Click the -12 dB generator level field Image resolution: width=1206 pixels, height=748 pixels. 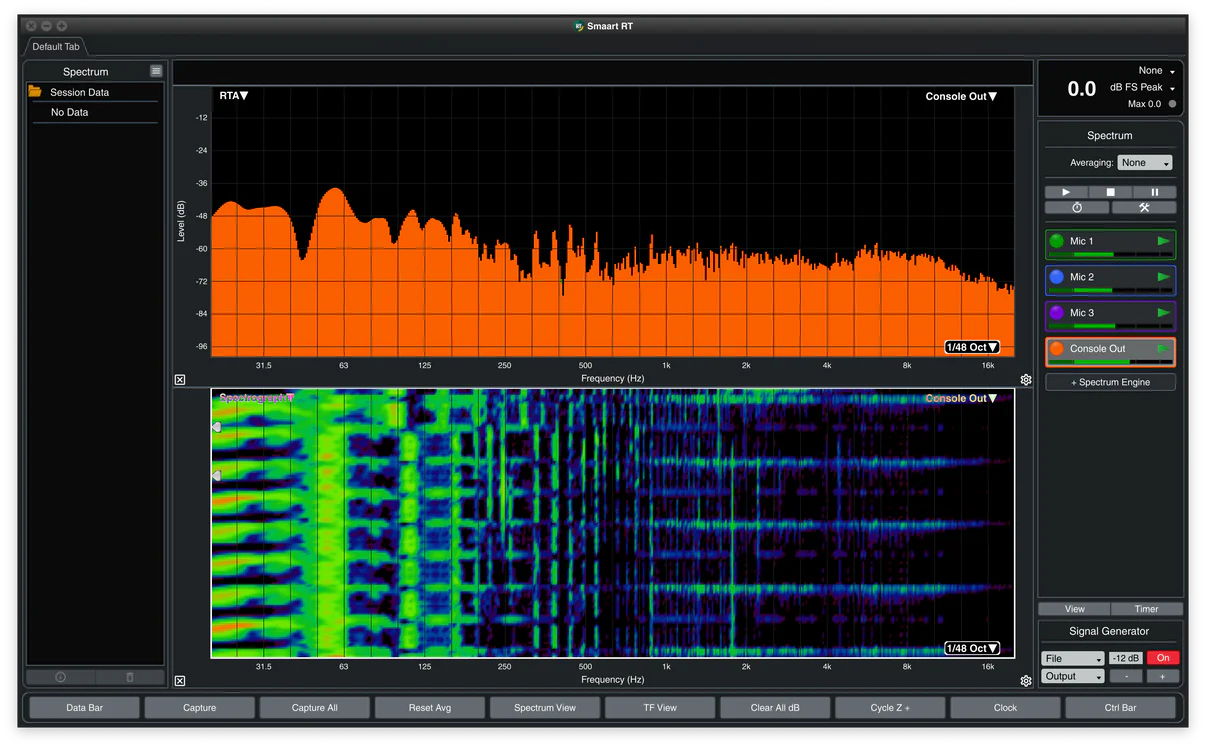(x=1125, y=658)
